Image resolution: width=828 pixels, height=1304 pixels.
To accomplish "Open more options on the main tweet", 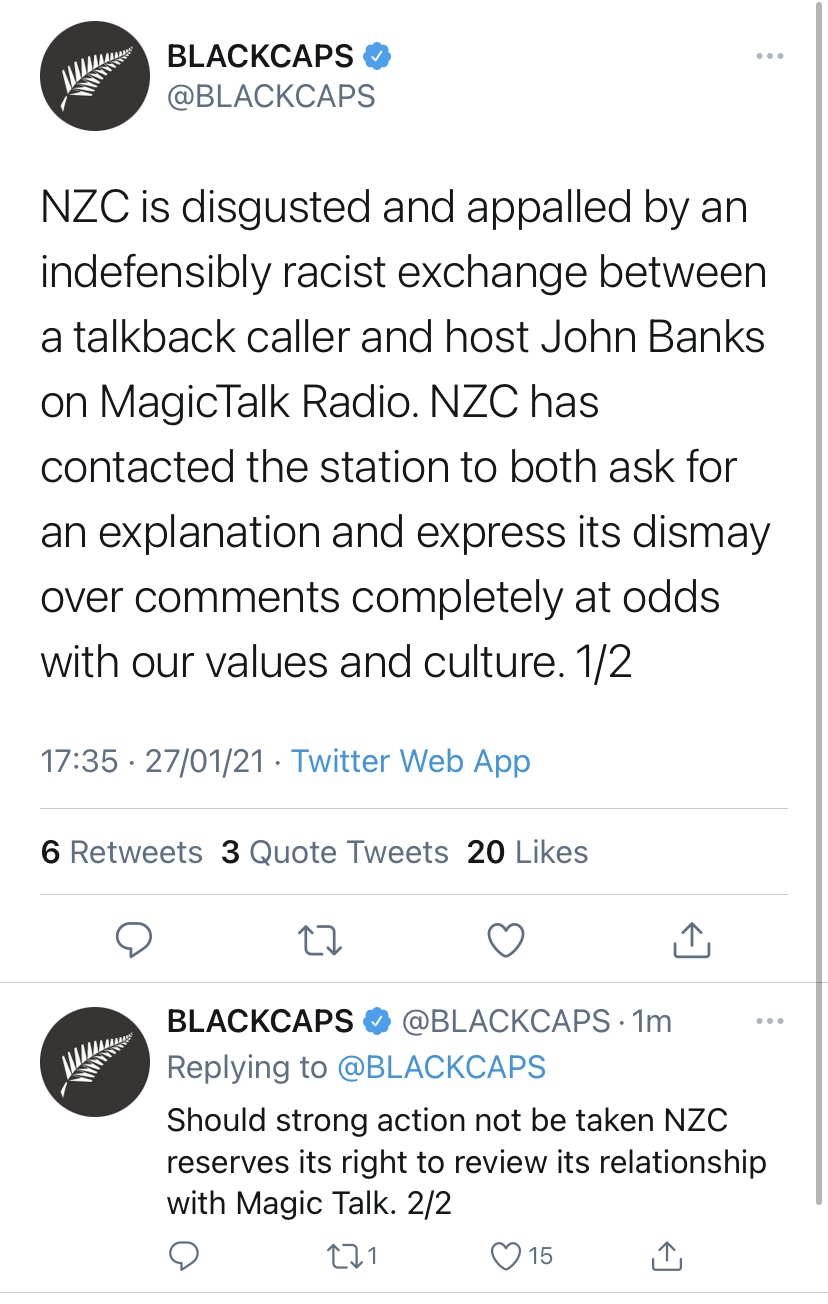I will coord(769,57).
